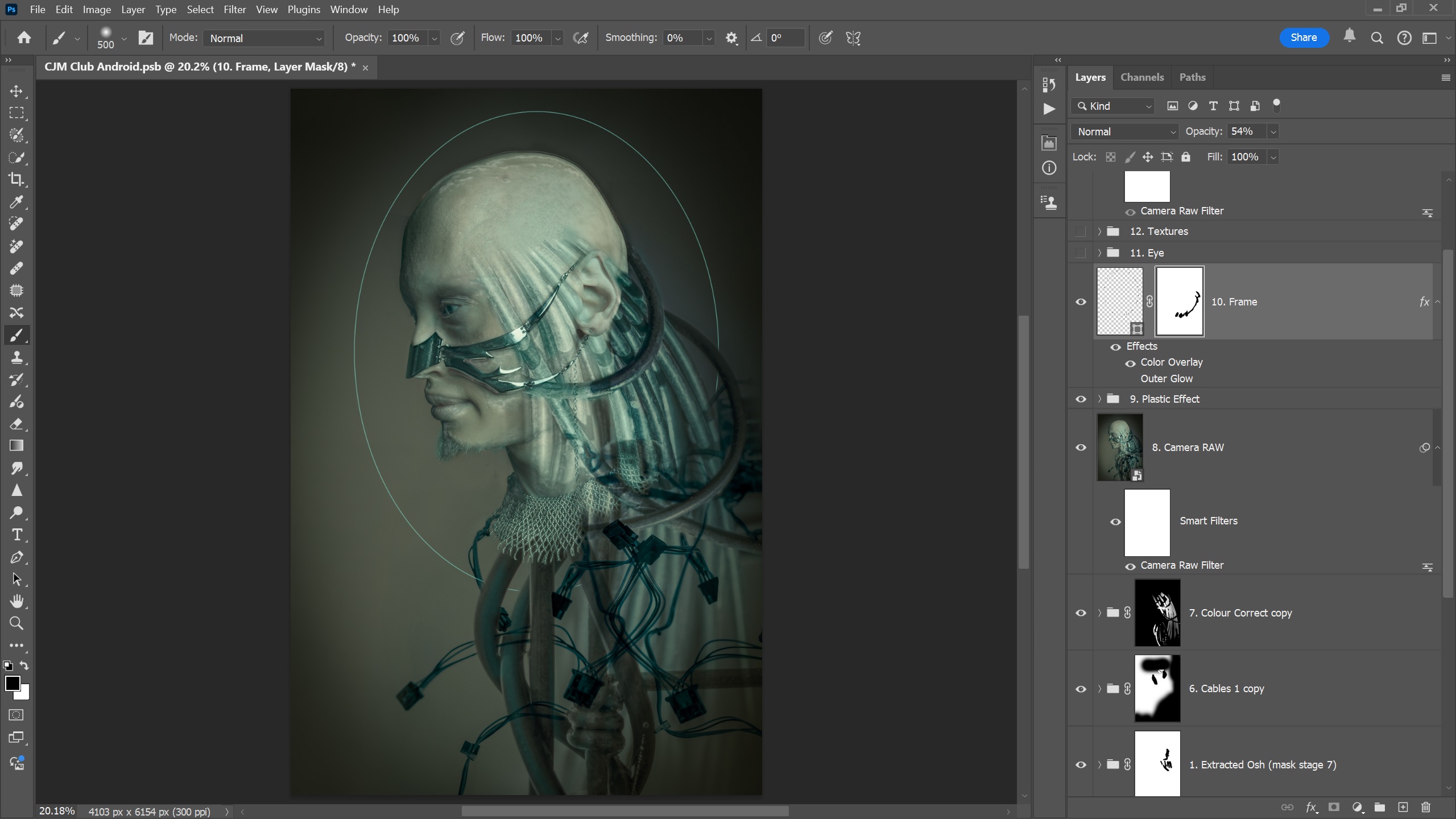Show the 11. Eye group
The height and width of the screenshot is (819, 1456).
pos(1081,253)
